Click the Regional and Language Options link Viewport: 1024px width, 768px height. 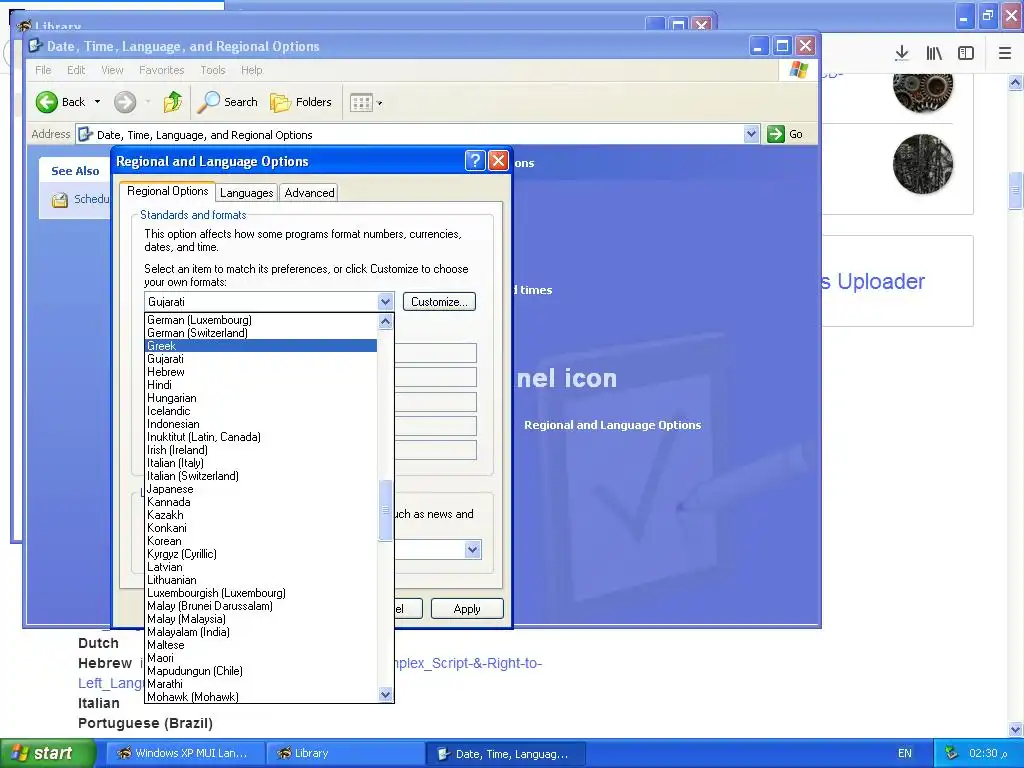[612, 424]
